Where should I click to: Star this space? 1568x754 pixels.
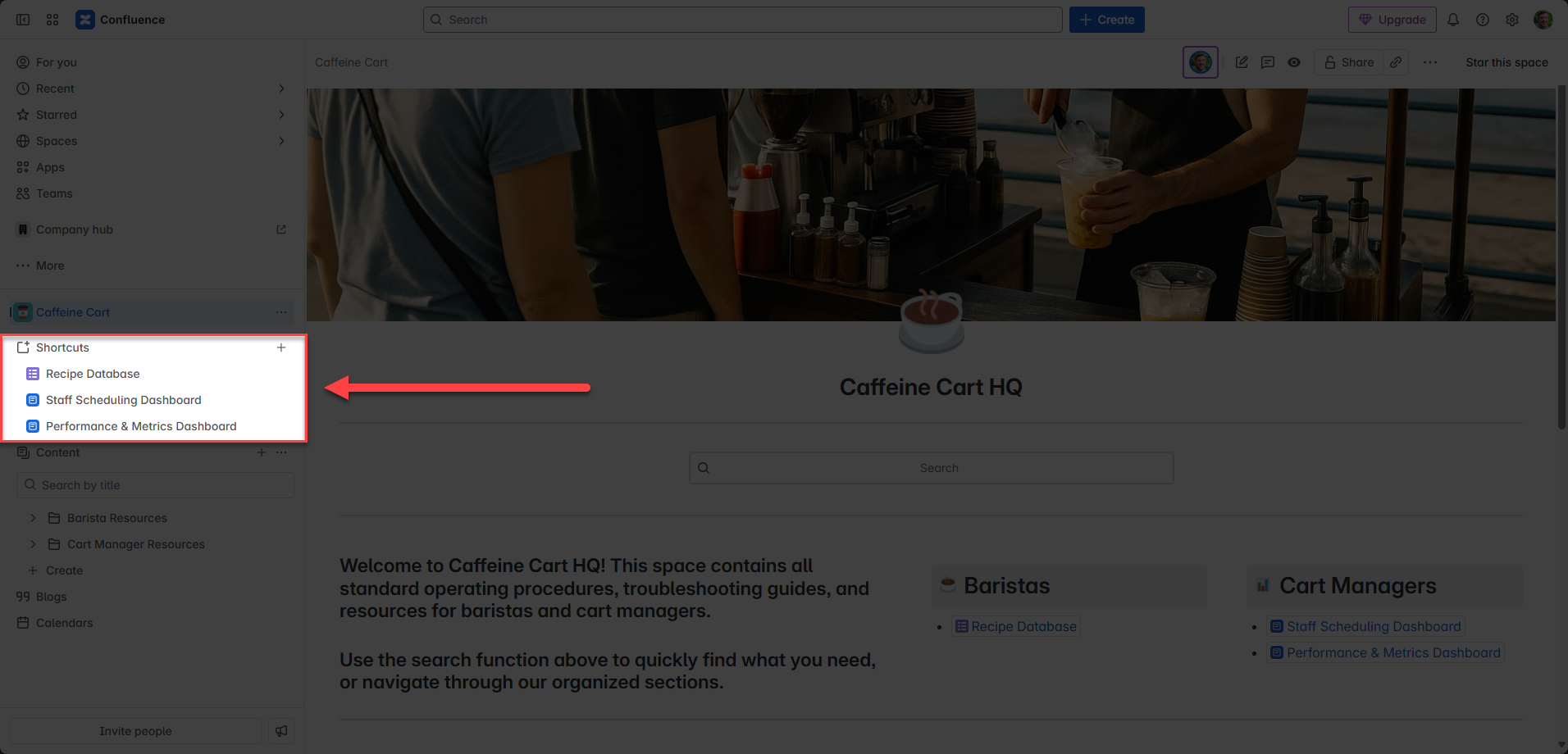[x=1506, y=62]
